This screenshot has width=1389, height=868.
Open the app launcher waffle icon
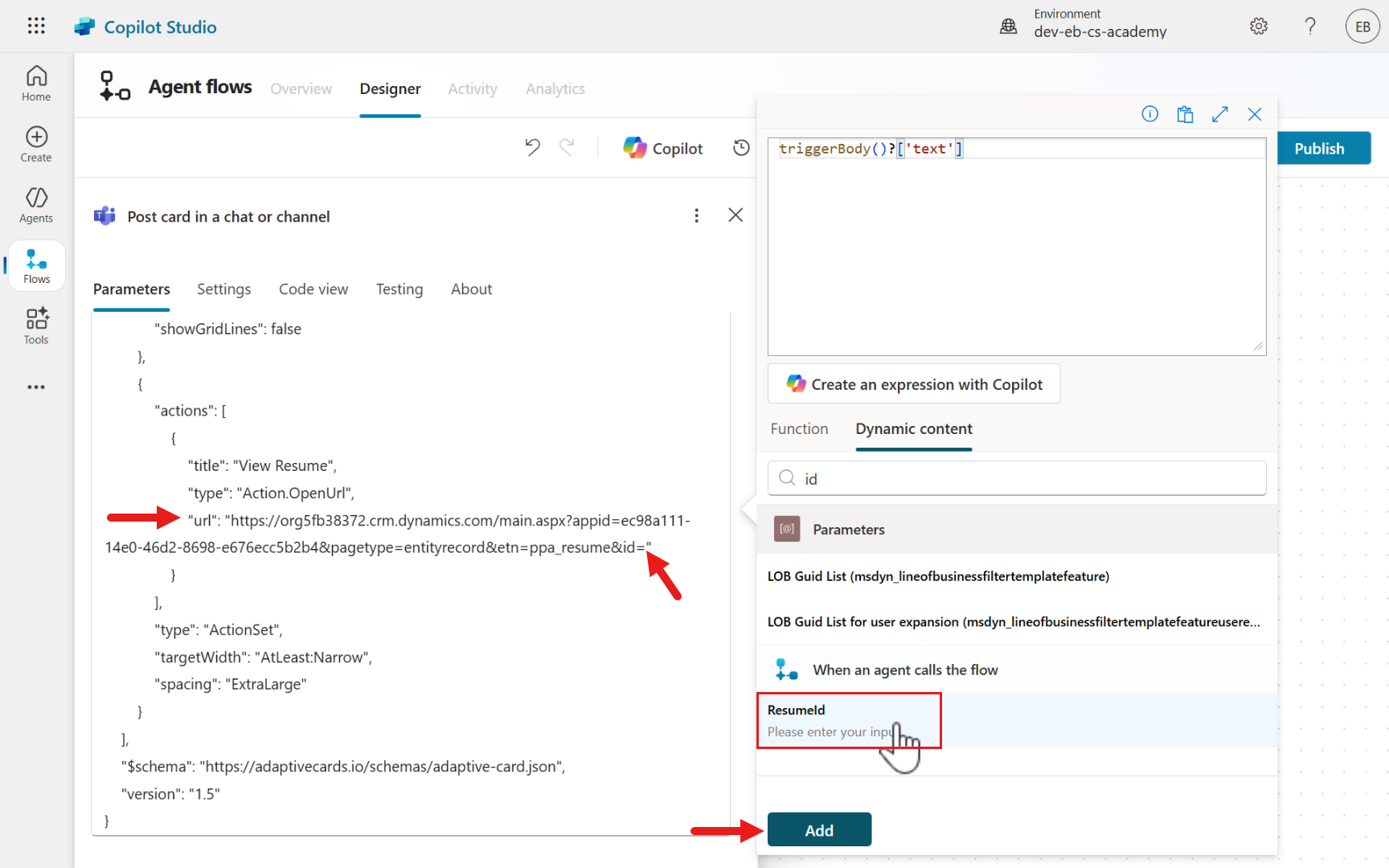(36, 26)
